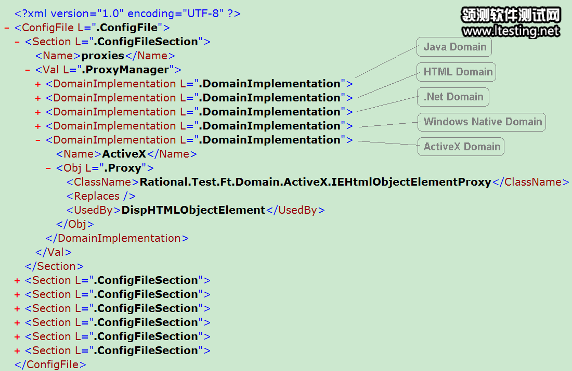The height and width of the screenshot is (371, 572).
Task: Click the closing </ConfigFile> tag
Action: click(50, 364)
